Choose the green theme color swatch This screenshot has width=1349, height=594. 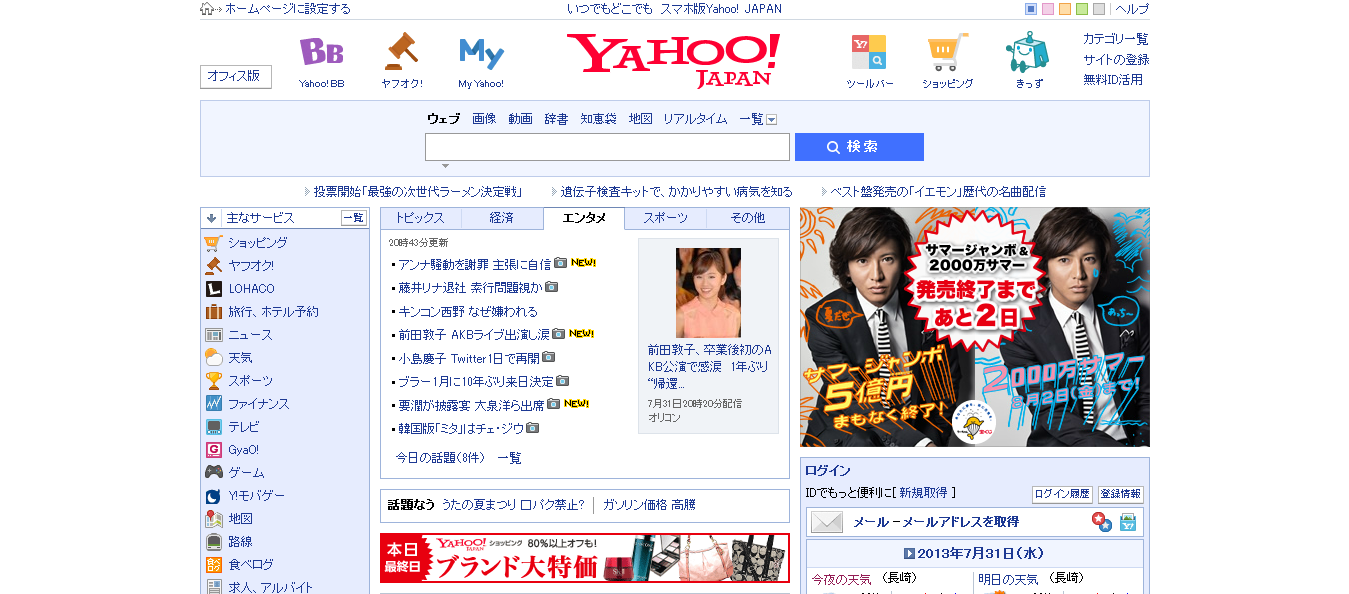(1082, 9)
